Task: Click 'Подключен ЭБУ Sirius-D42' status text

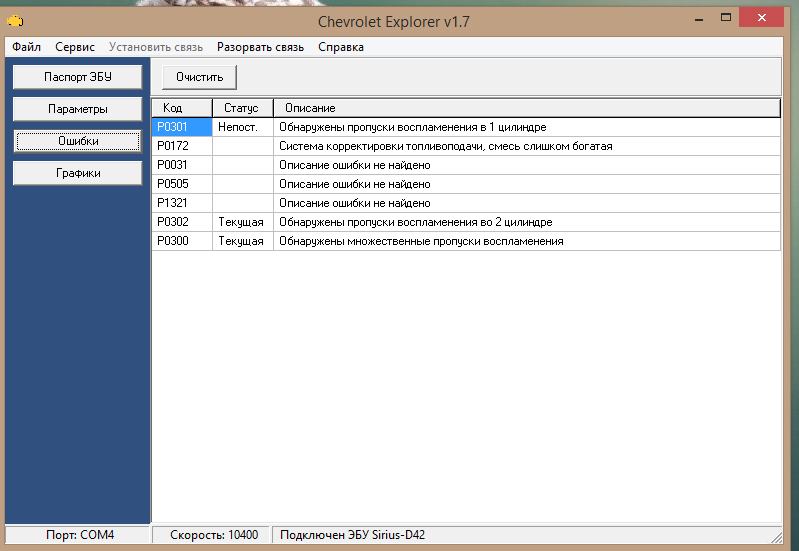Action: [353, 535]
